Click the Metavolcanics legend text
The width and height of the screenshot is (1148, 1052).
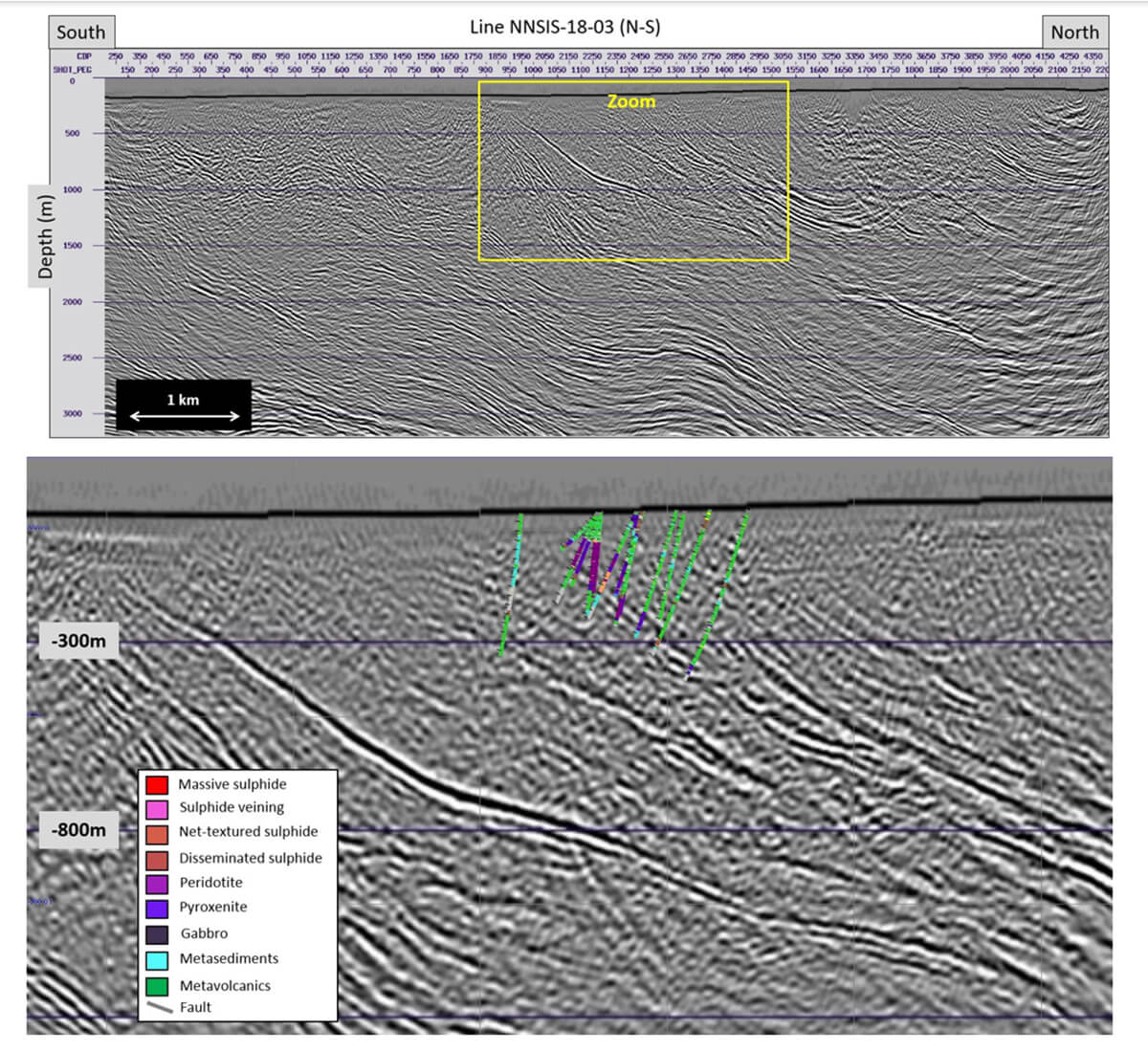pos(225,985)
